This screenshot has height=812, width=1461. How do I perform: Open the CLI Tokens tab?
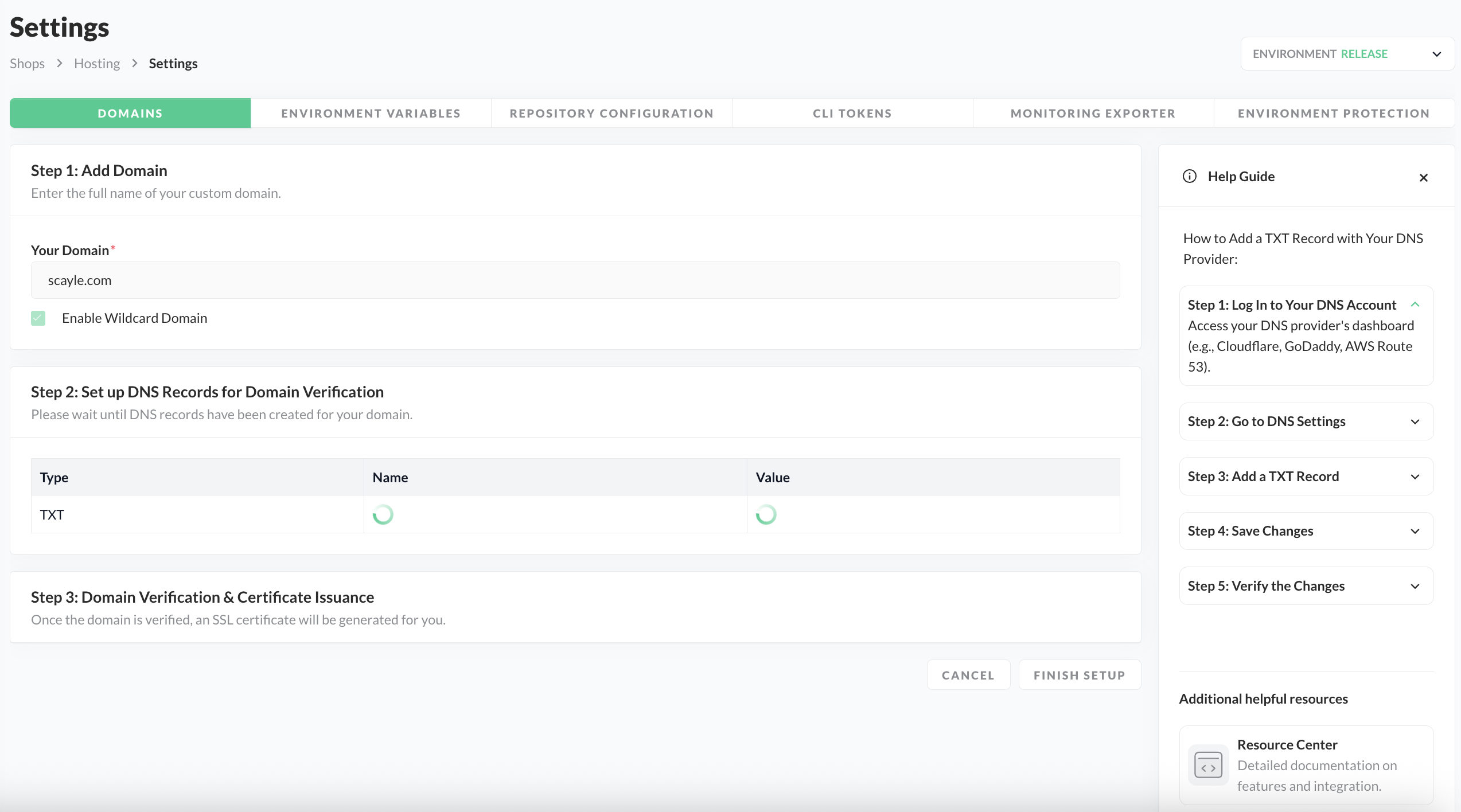(x=852, y=113)
